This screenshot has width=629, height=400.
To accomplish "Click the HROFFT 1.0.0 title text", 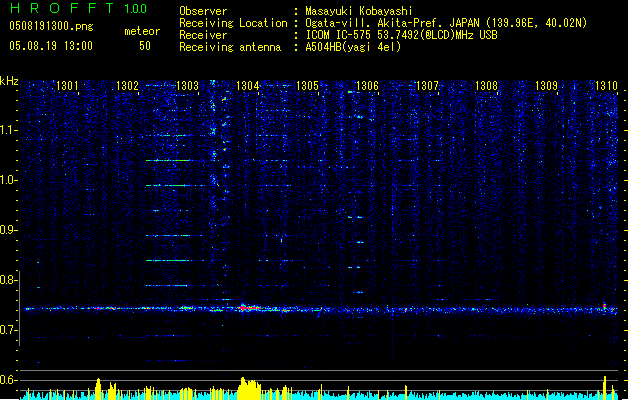I will click(x=79, y=8).
